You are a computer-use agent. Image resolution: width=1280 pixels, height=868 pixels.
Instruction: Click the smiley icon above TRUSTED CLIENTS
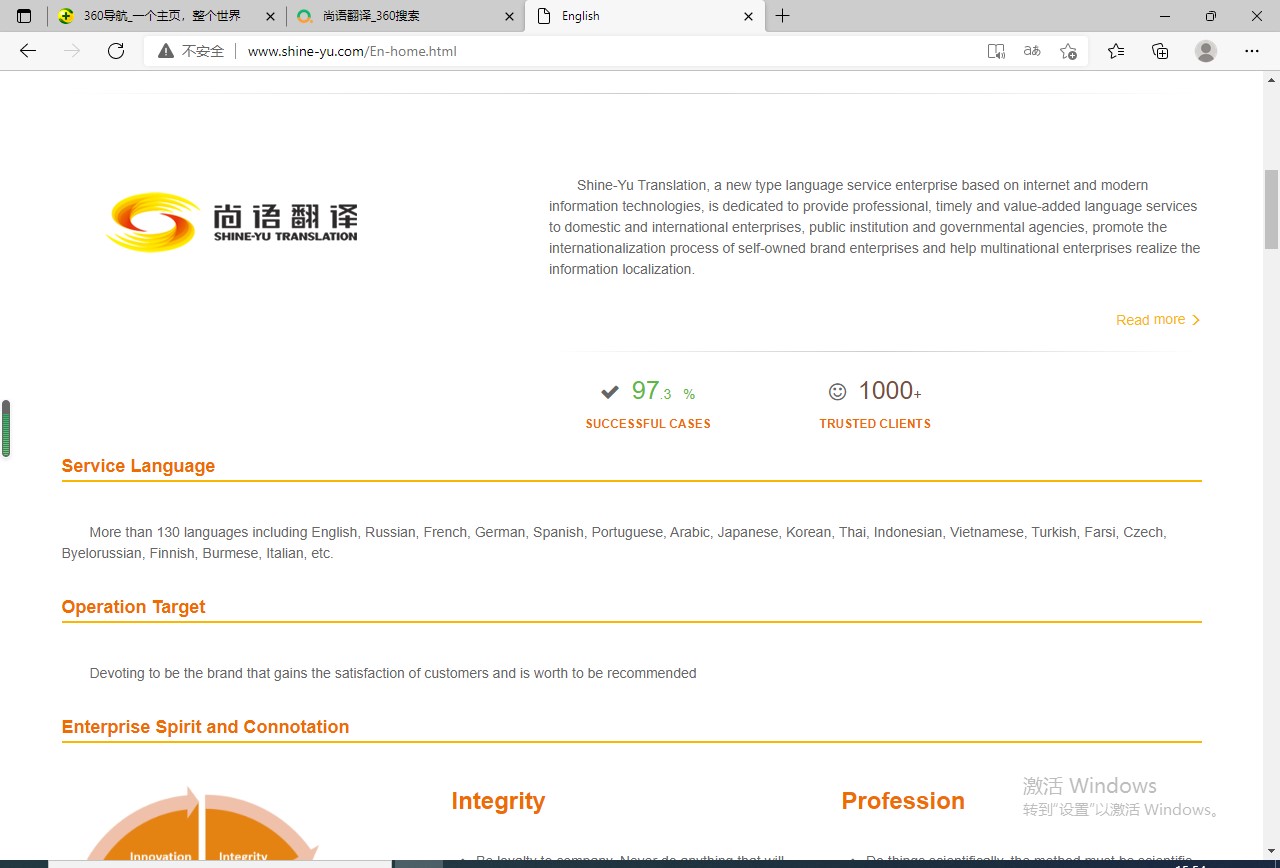(837, 391)
